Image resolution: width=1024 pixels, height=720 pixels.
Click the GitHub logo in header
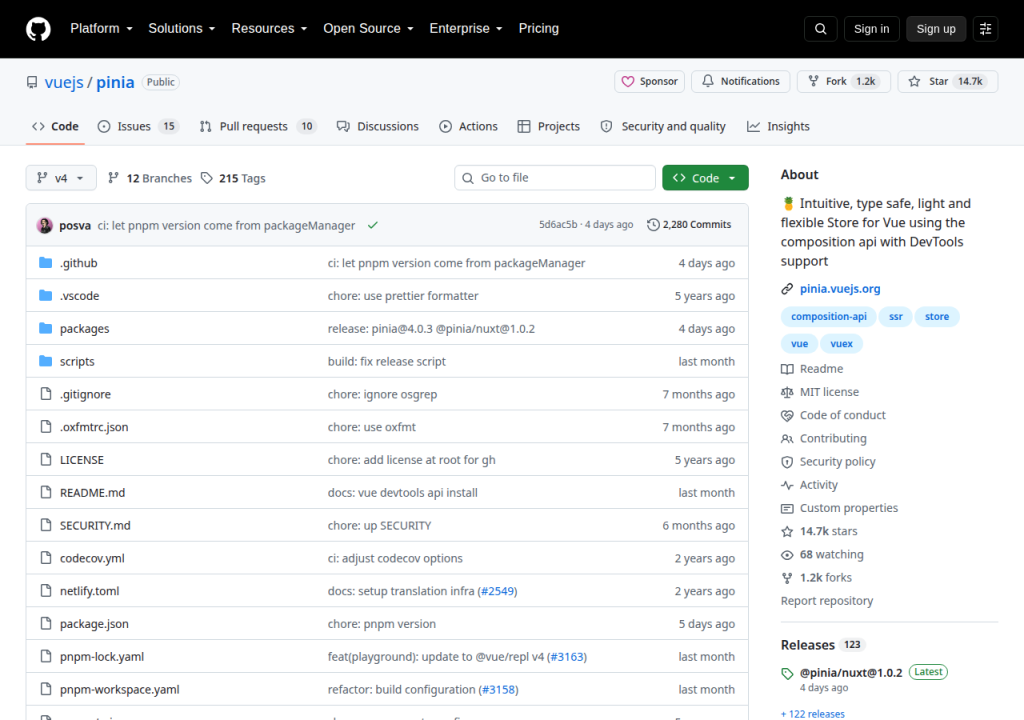[39, 29]
